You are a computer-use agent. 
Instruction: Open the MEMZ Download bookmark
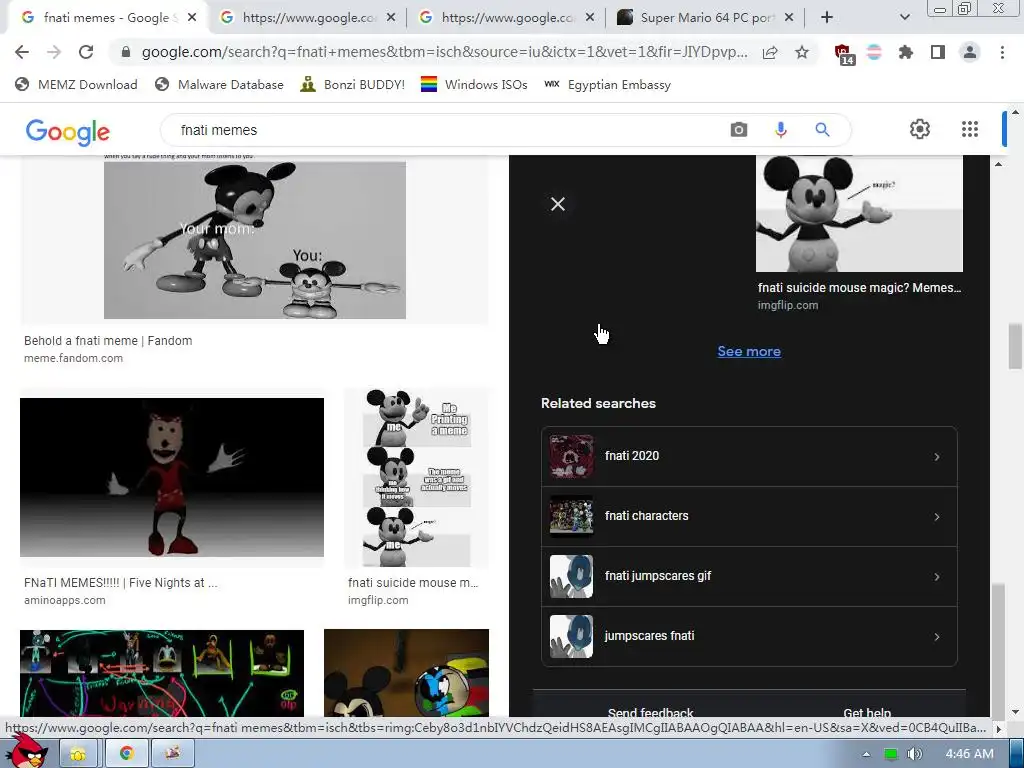[76, 85]
